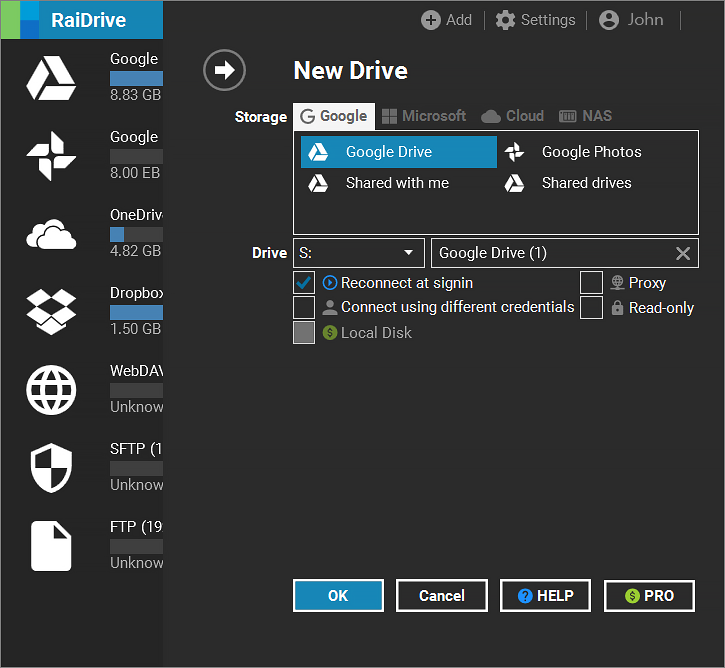The image size is (725, 668).
Task: Uncheck Reconnect at signin checkbox
Action: coord(304,282)
